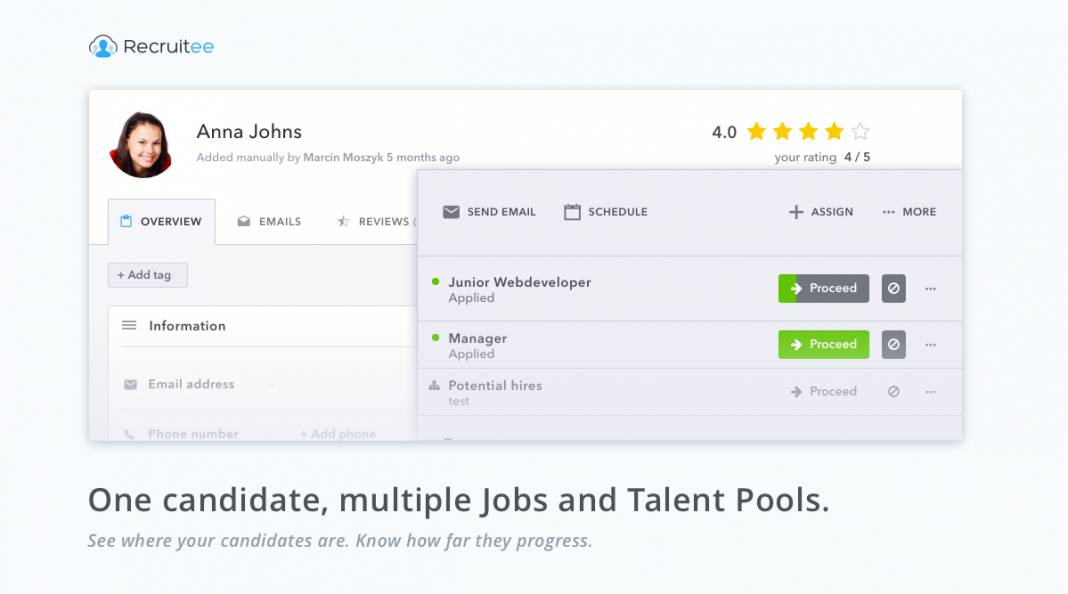This screenshot has width=1068, height=594.
Task: Switch to the Emails tab
Action: [268, 221]
